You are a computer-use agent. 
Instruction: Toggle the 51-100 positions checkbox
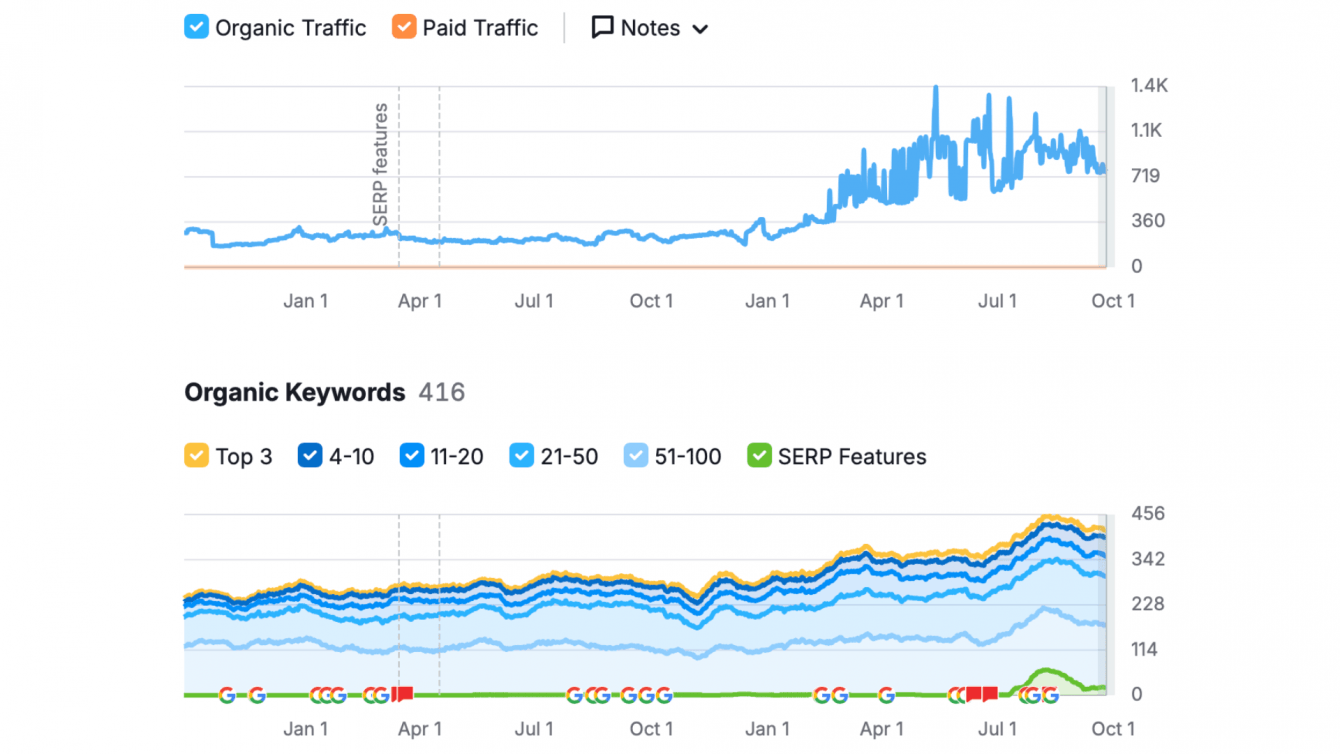click(x=636, y=456)
